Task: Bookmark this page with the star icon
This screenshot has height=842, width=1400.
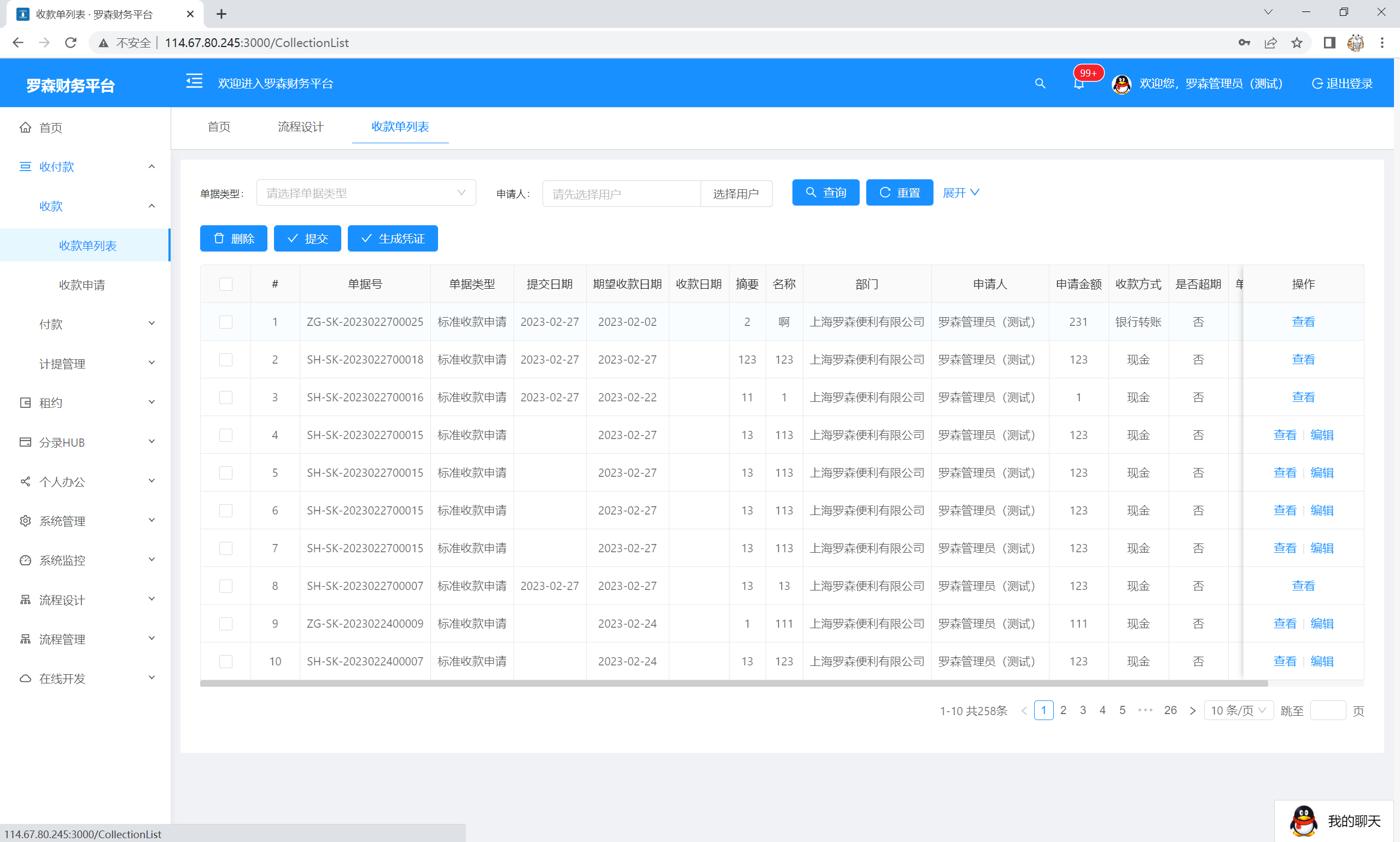Action: pyautogui.click(x=1297, y=43)
